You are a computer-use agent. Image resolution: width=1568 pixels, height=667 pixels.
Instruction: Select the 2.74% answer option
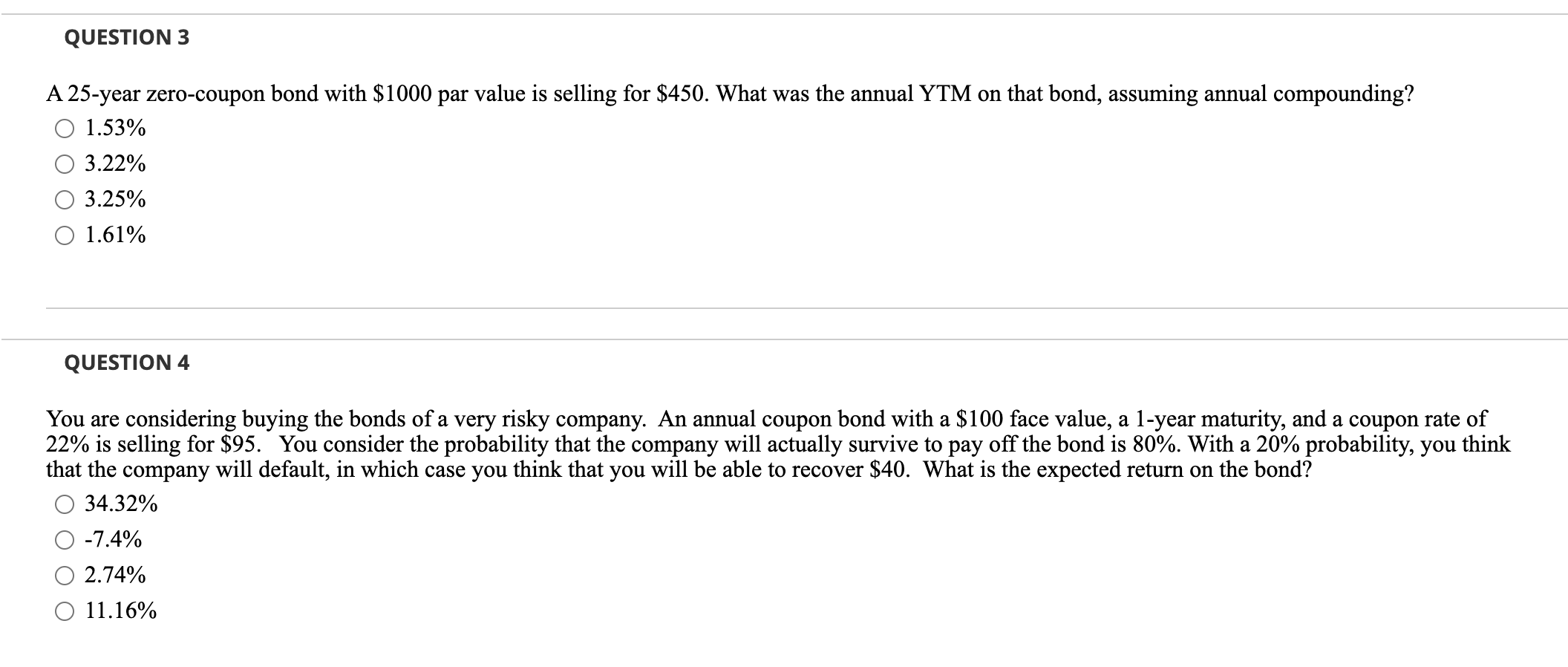63,574
